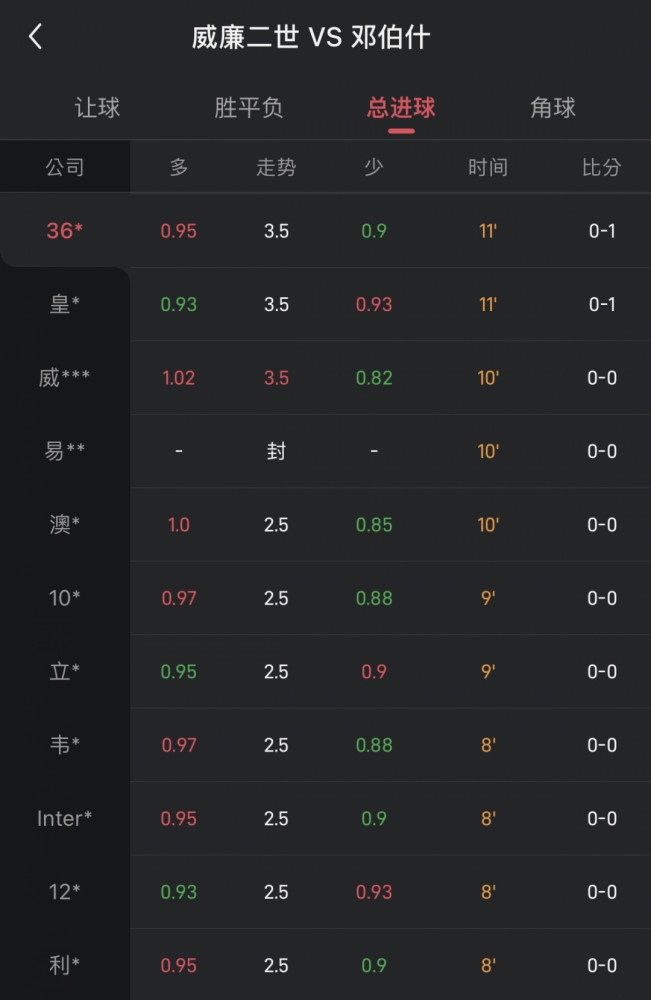Select company Inter* in the sidebar
This screenshot has width=651, height=1000.
(x=64, y=818)
